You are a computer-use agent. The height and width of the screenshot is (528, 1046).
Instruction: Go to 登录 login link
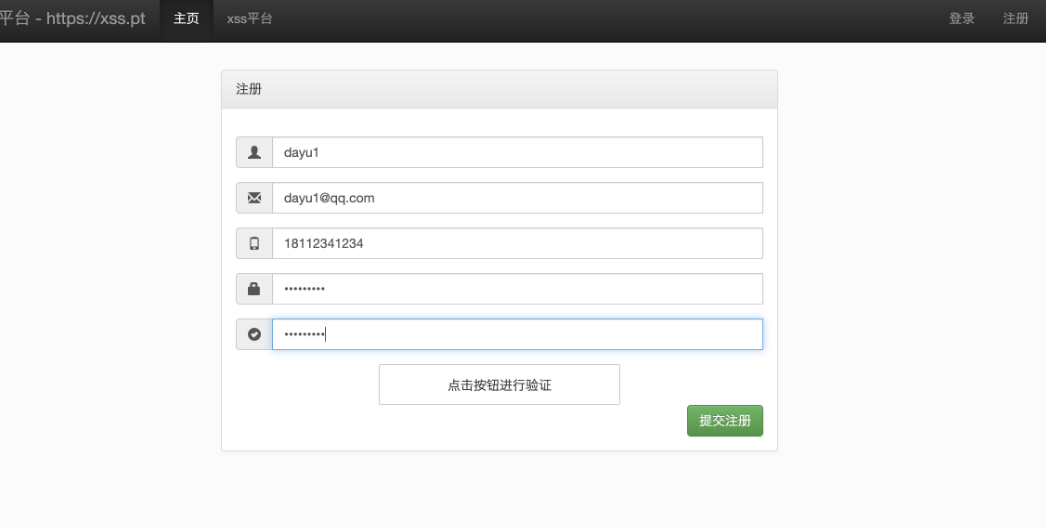(962, 19)
